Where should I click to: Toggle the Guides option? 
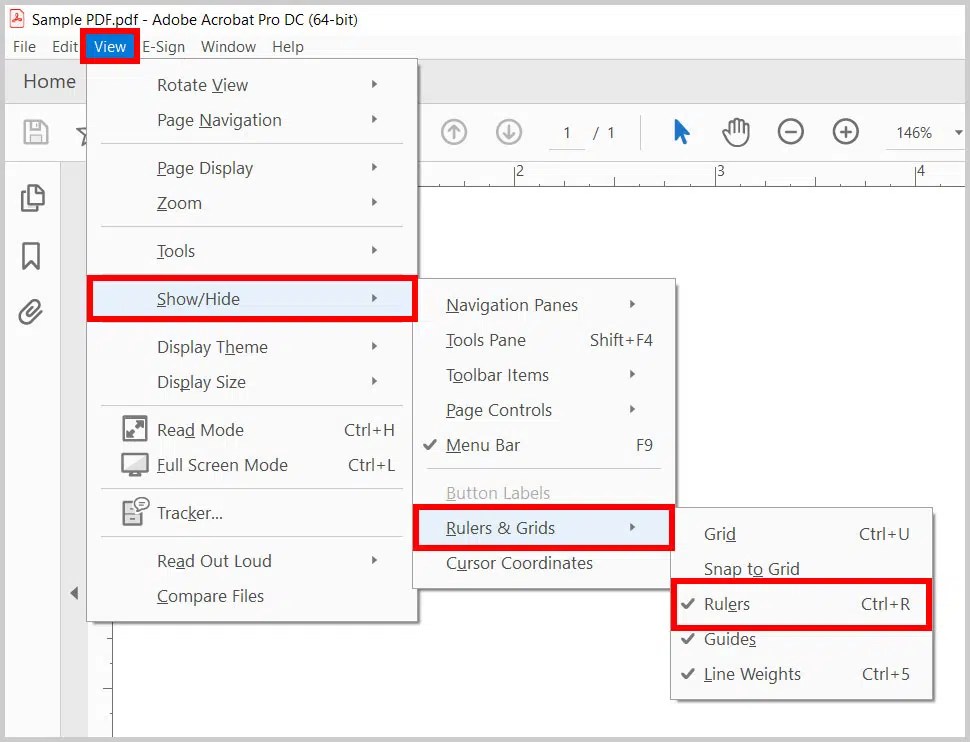pos(801,639)
